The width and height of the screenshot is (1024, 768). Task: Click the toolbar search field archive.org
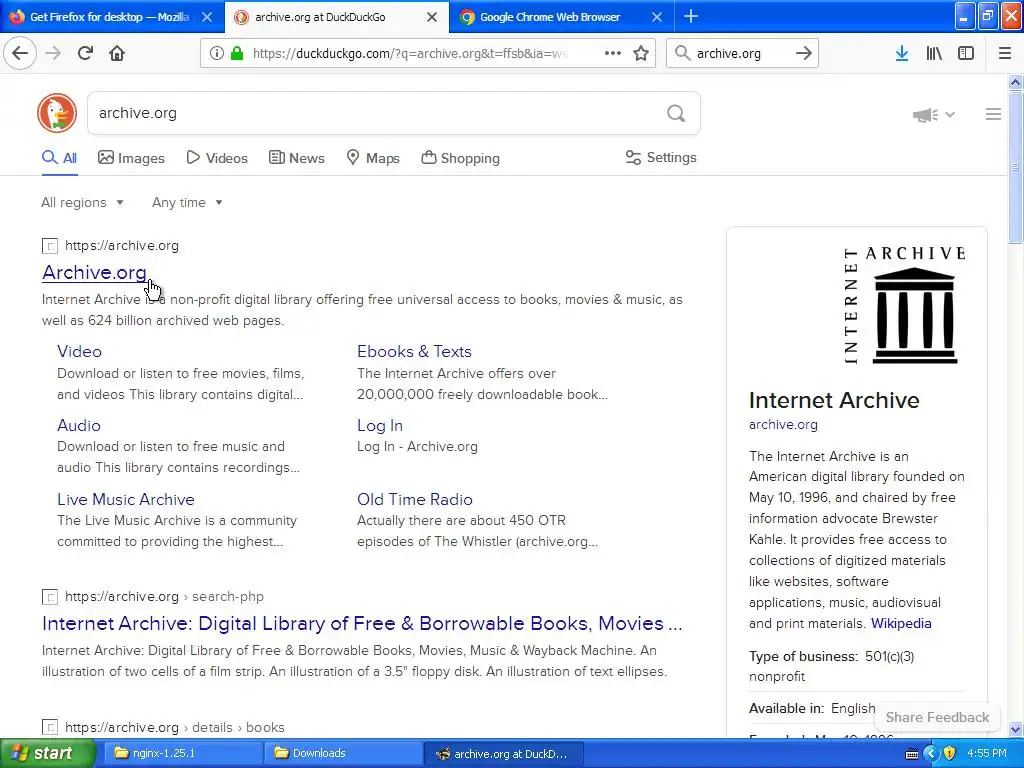click(742, 53)
